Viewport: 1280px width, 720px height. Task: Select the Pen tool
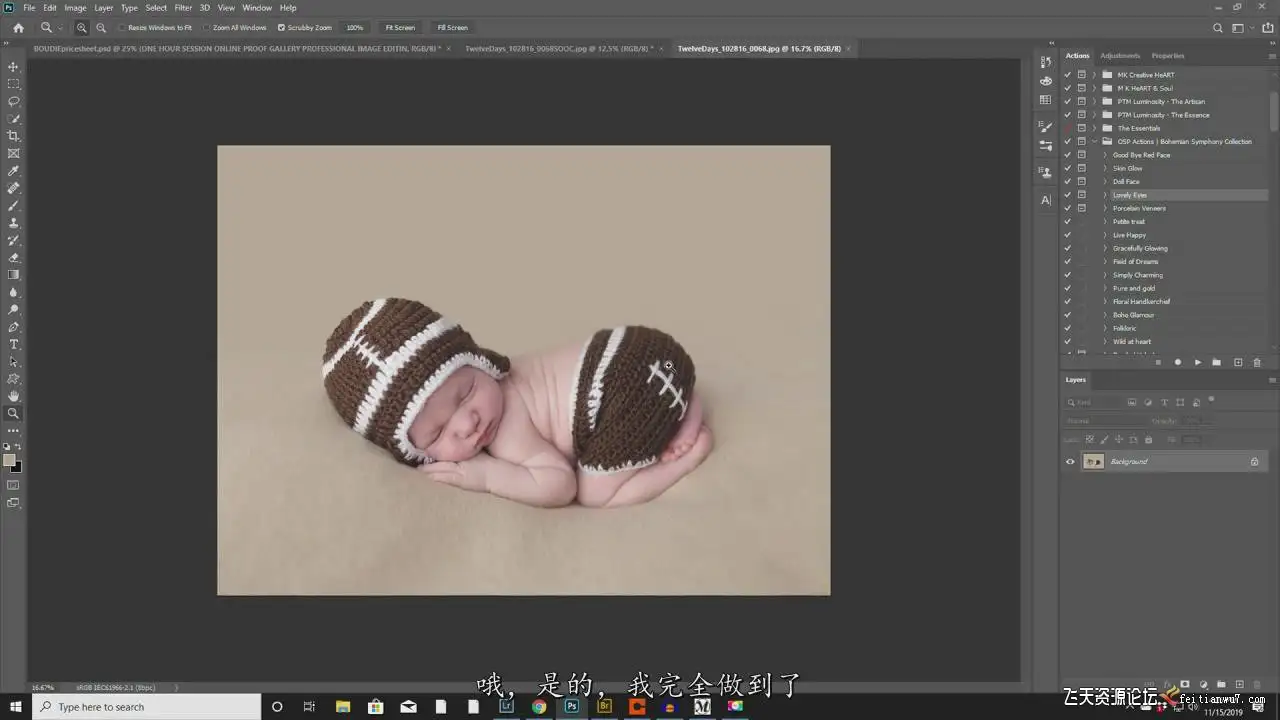[x=14, y=327]
